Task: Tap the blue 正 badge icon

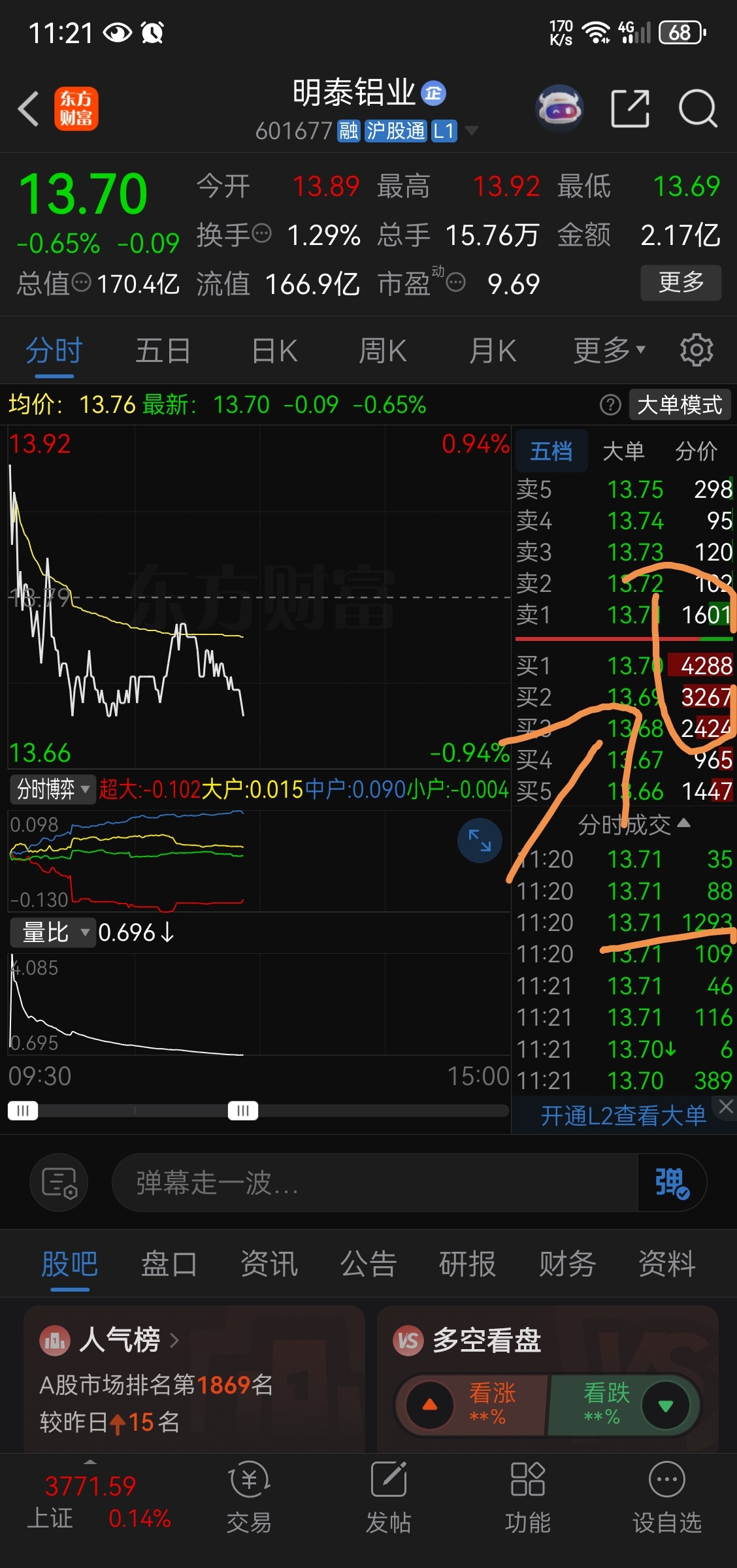Action: click(x=433, y=93)
